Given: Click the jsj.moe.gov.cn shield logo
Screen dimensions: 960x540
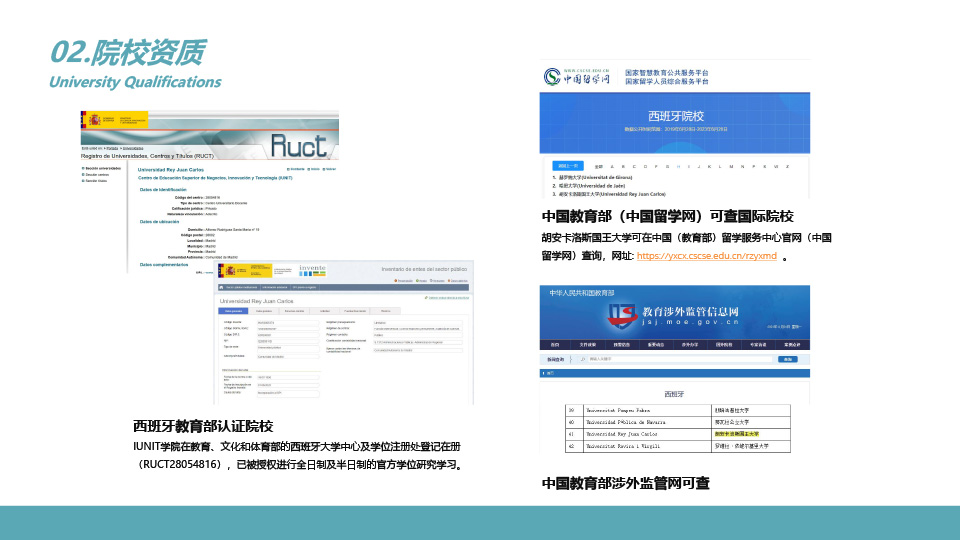Looking at the screenshot, I should point(624,316).
